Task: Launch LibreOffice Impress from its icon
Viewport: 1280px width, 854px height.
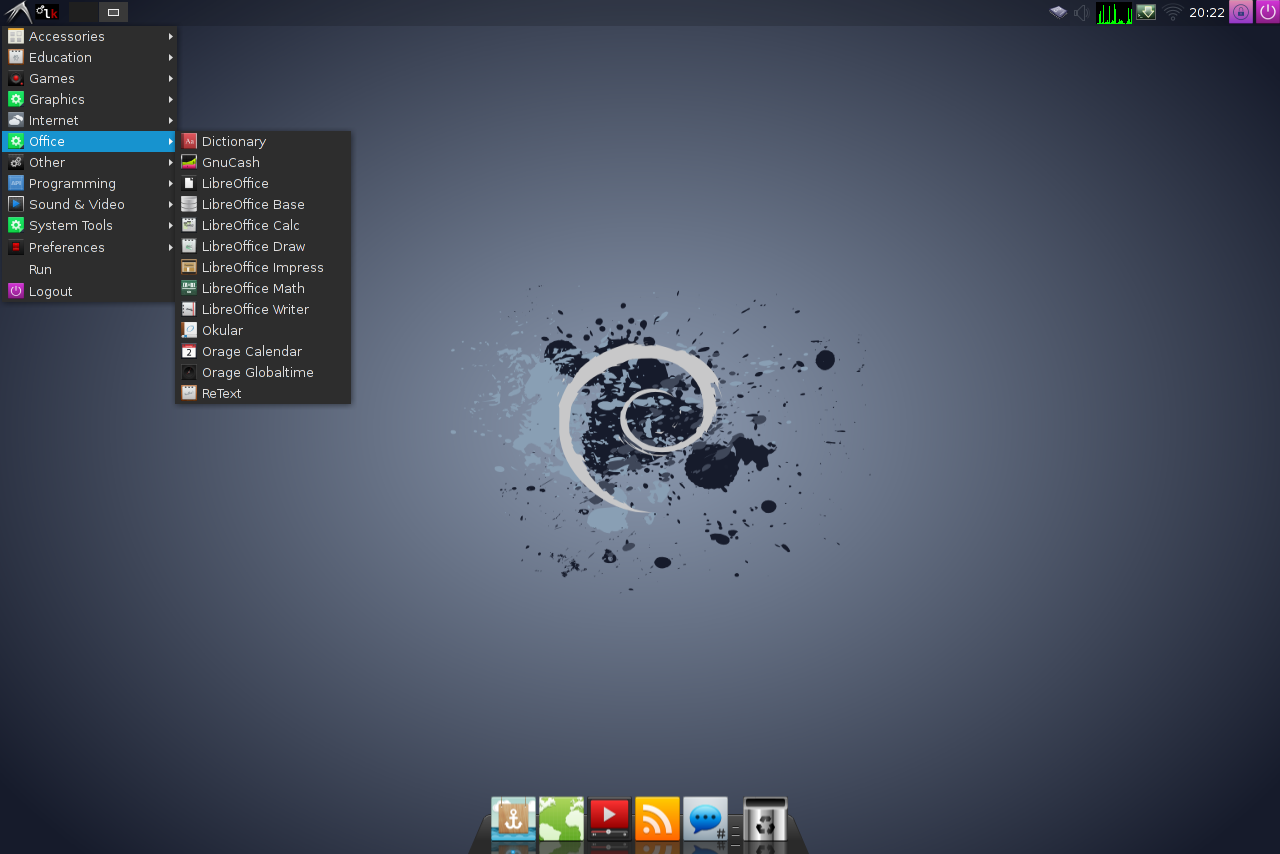Action: tap(189, 267)
